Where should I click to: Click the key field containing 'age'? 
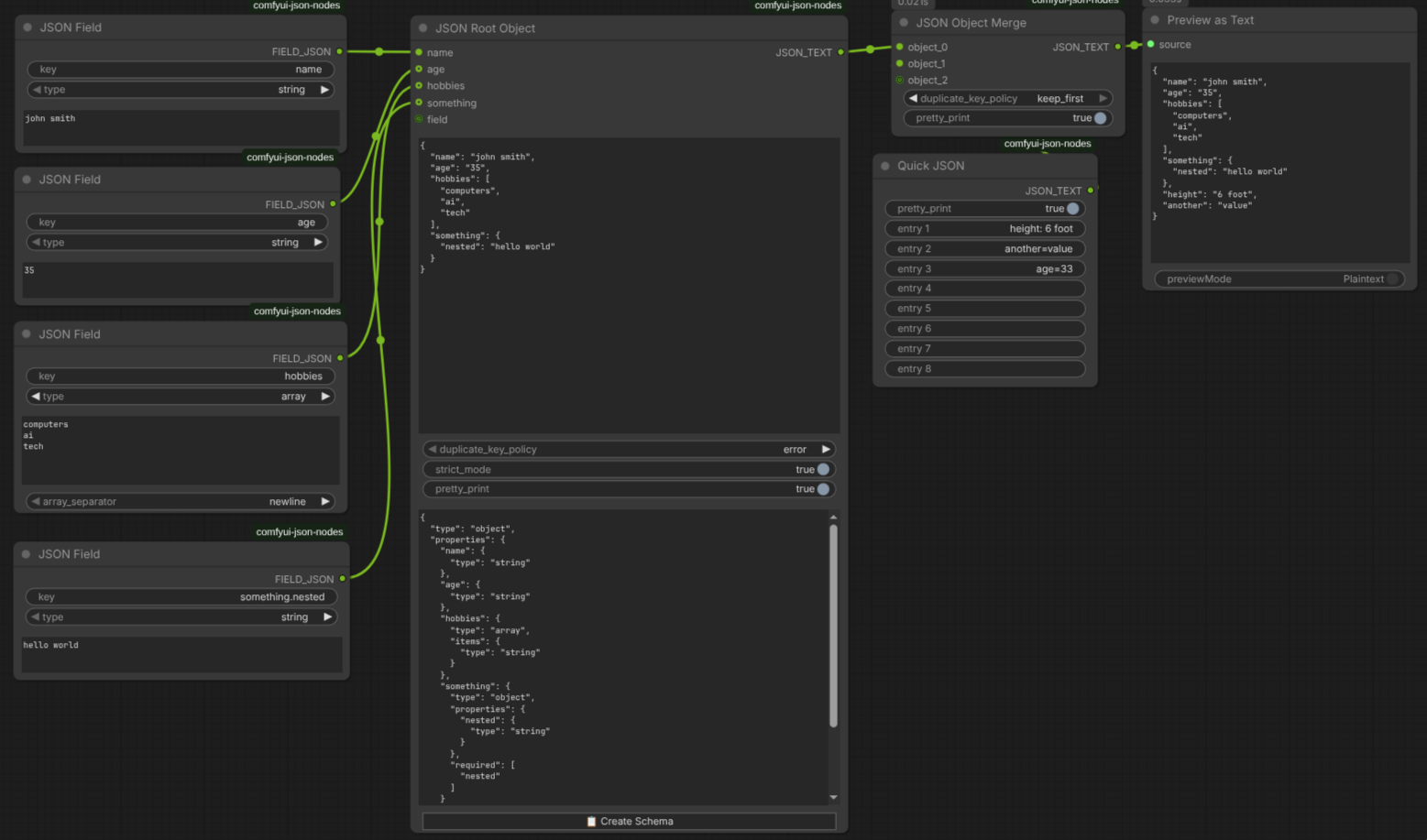(177, 223)
